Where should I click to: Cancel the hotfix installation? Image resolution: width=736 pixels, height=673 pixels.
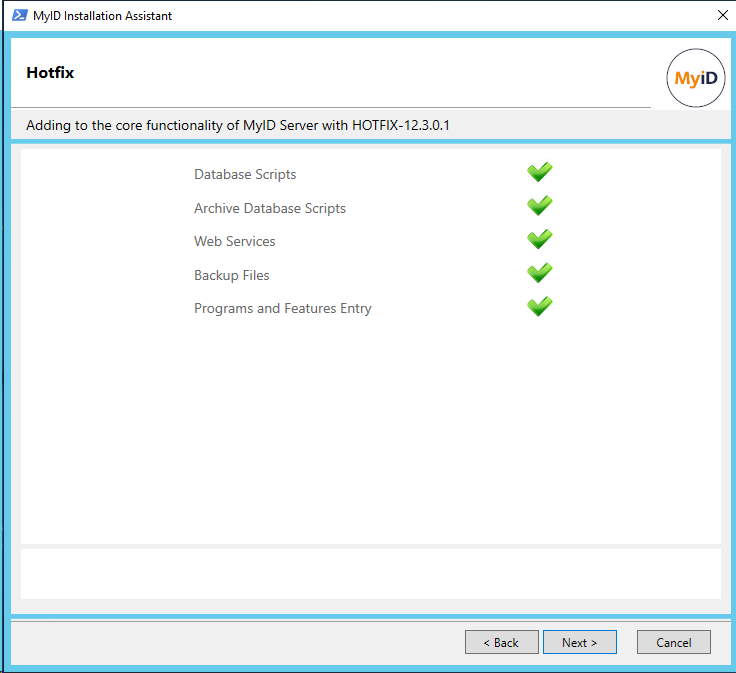[673, 642]
